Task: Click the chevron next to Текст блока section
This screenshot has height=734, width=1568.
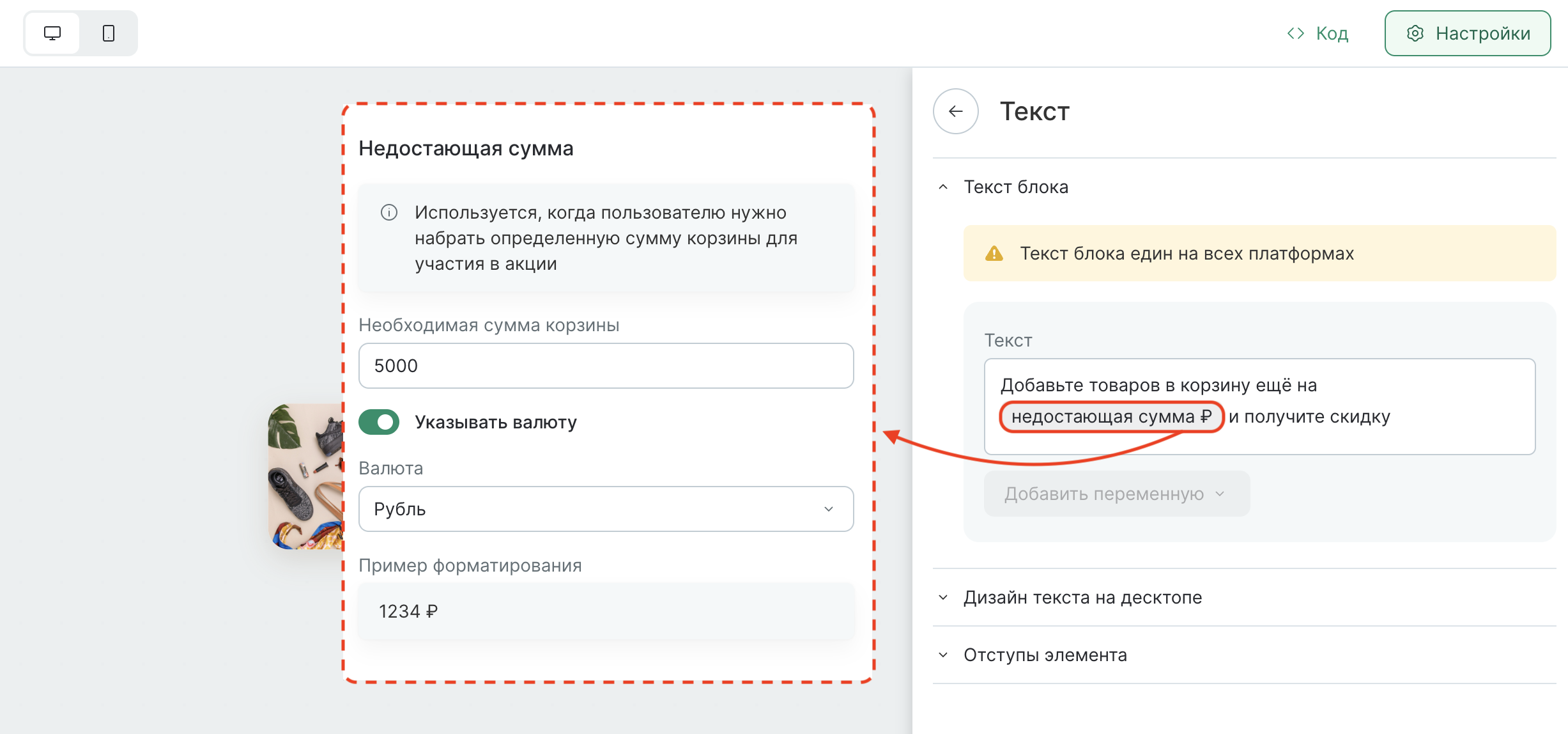Action: coord(942,187)
